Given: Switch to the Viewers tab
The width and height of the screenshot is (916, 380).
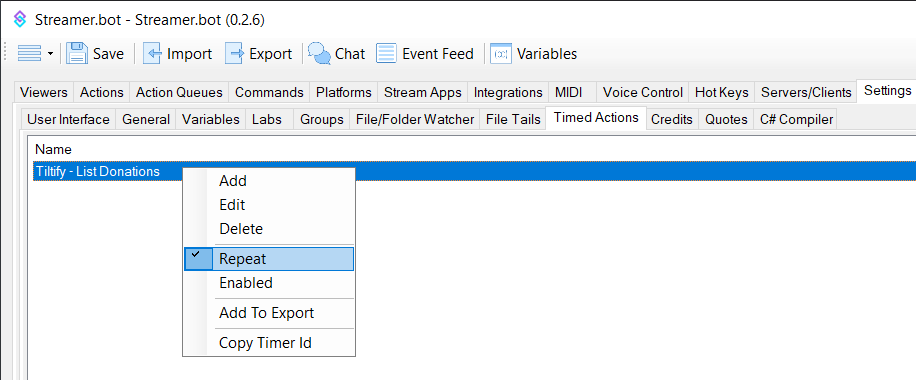Looking at the screenshot, I should tap(44, 92).
